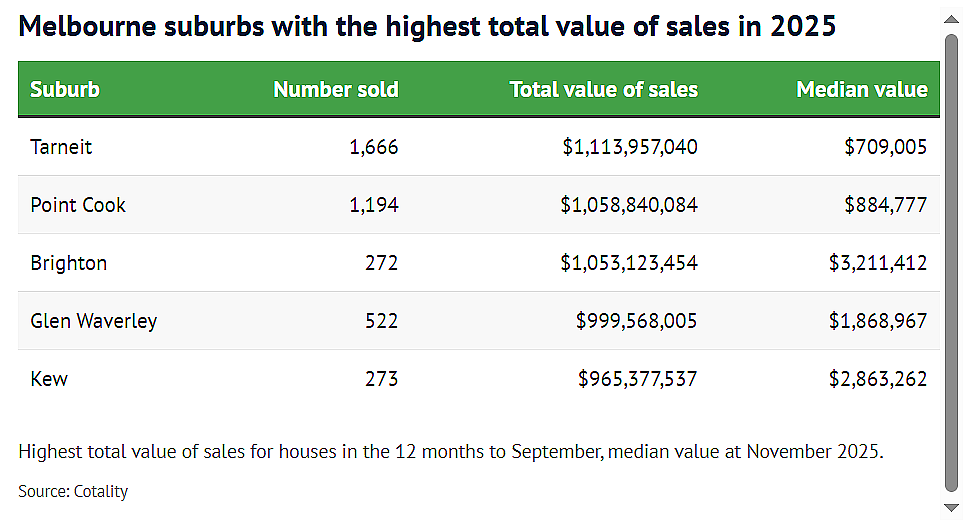This screenshot has height=522, width=975.
Task: Click Kew's median value $2,863,262
Action: click(x=877, y=379)
